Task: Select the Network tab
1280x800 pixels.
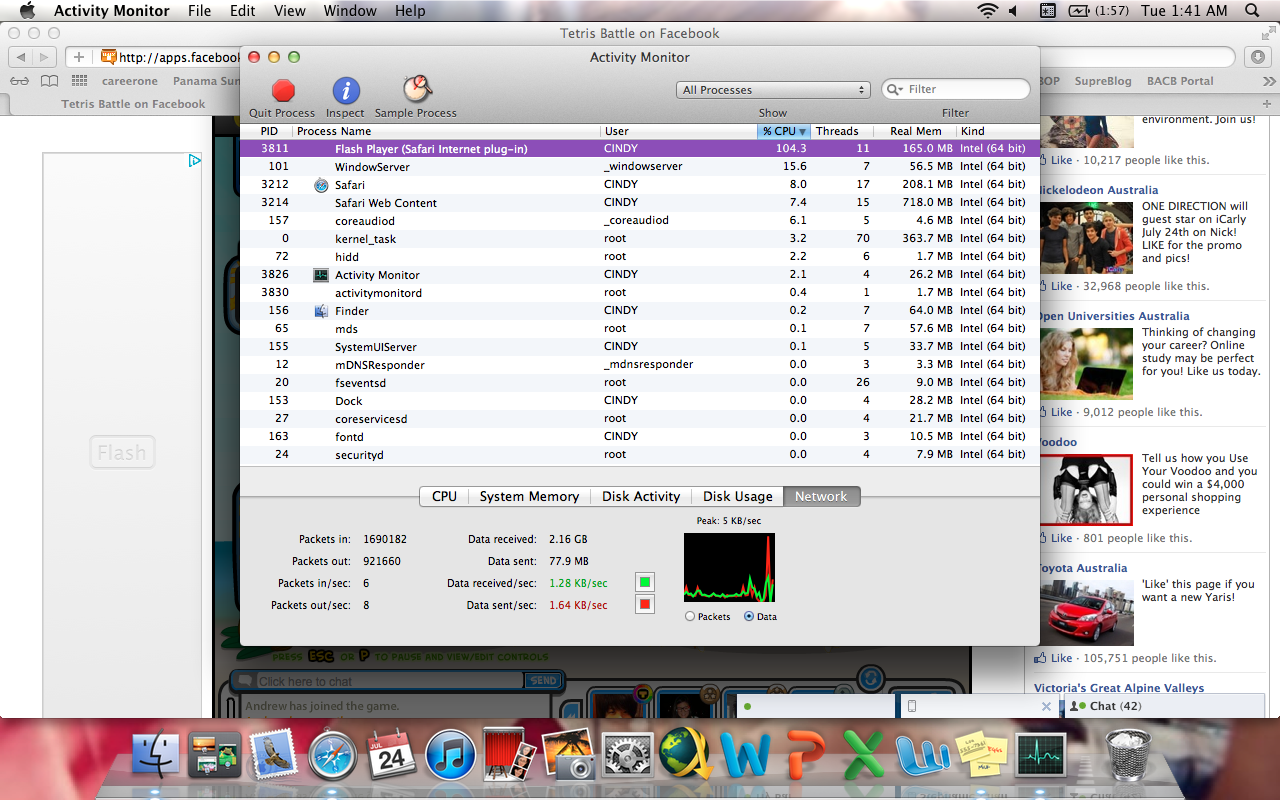Action: [821, 496]
